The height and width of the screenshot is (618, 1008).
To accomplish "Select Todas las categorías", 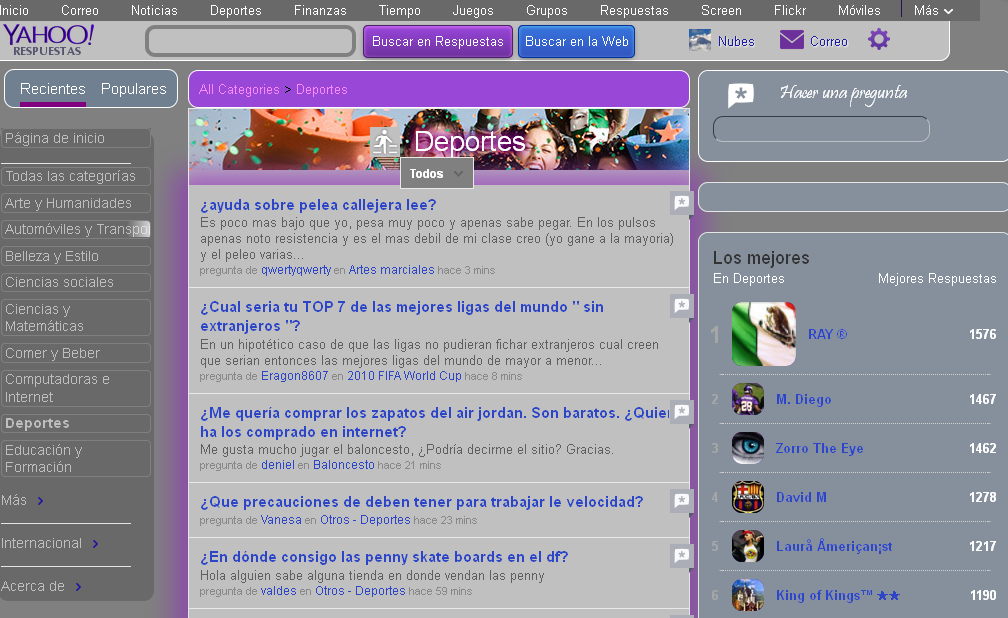I will click(x=76, y=176).
